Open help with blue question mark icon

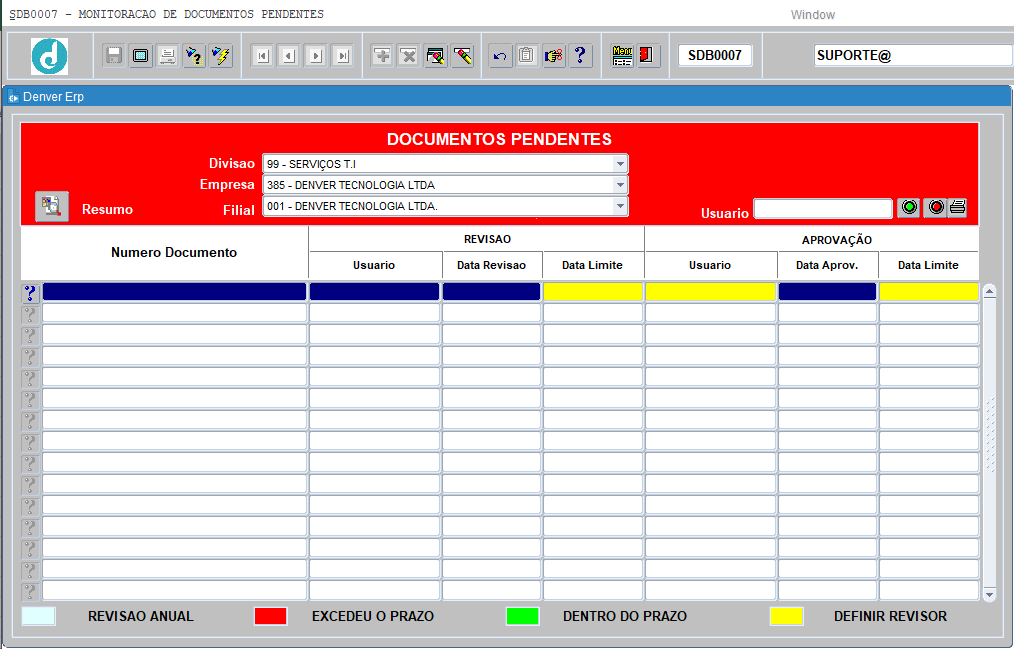580,56
